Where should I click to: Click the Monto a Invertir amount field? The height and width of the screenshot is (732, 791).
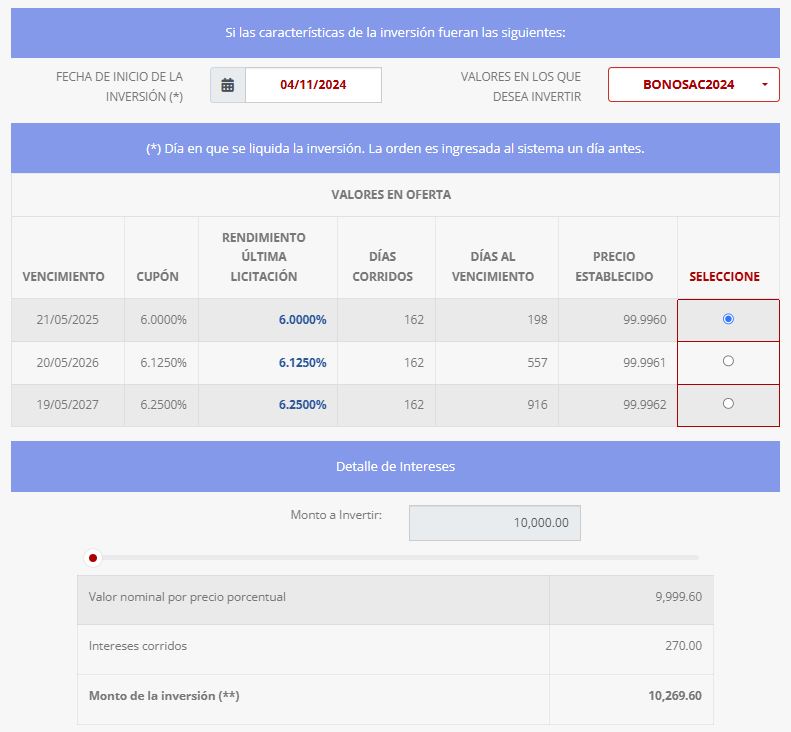click(494, 523)
